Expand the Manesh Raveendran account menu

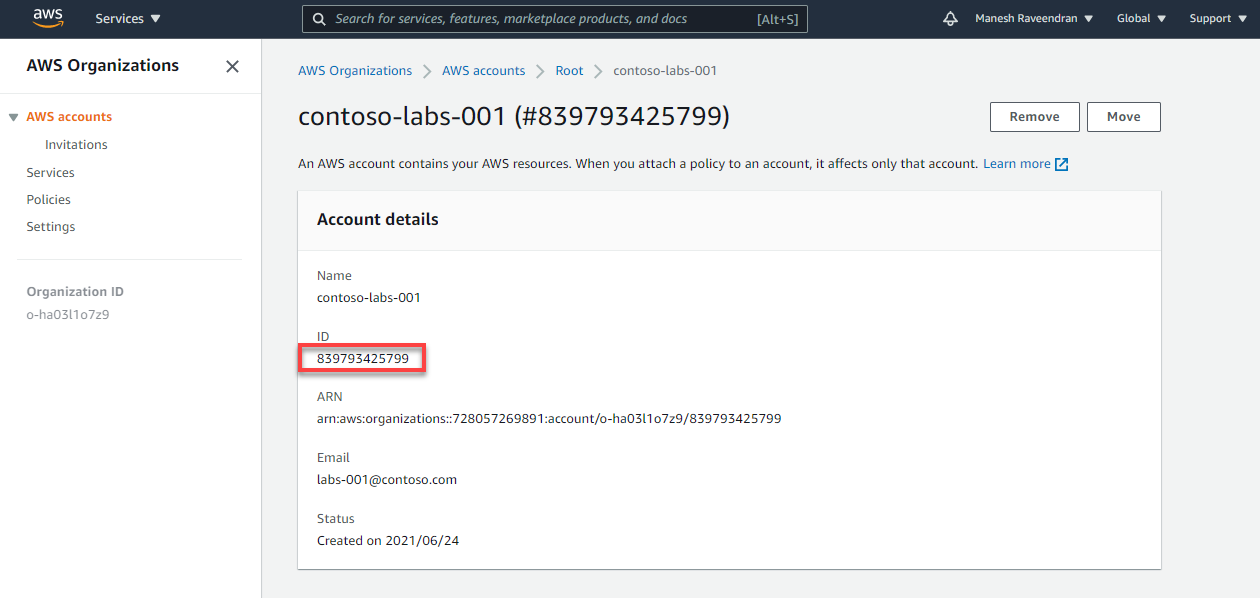click(1034, 19)
